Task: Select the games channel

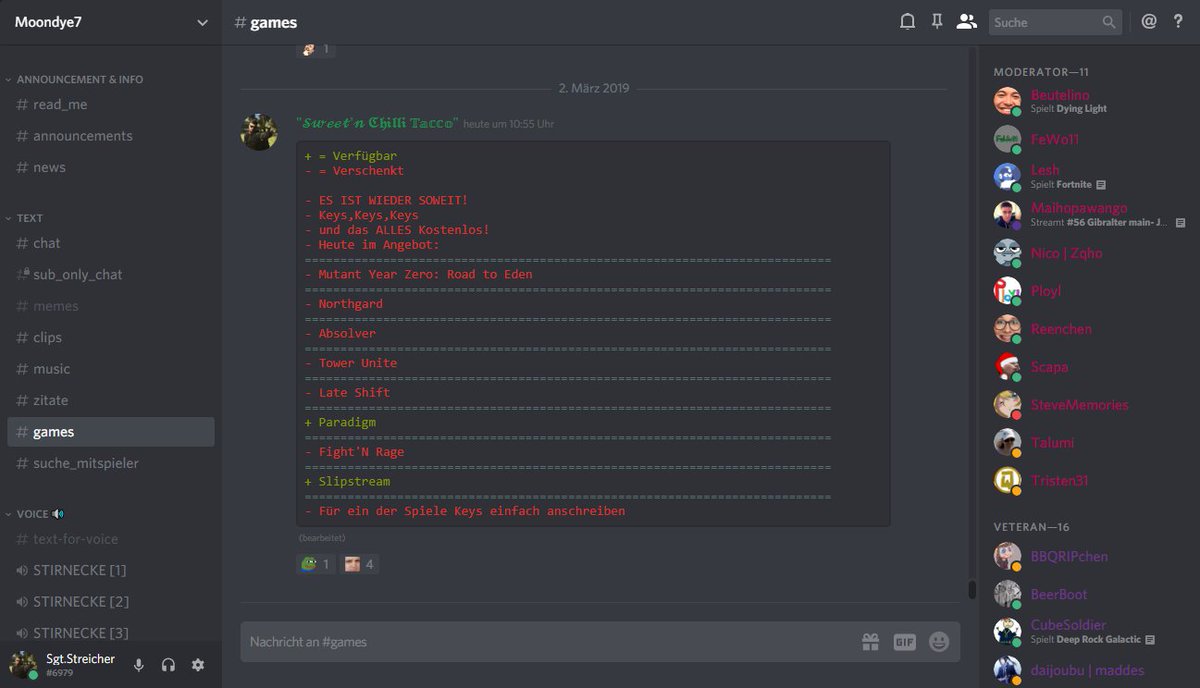Action: [110, 432]
